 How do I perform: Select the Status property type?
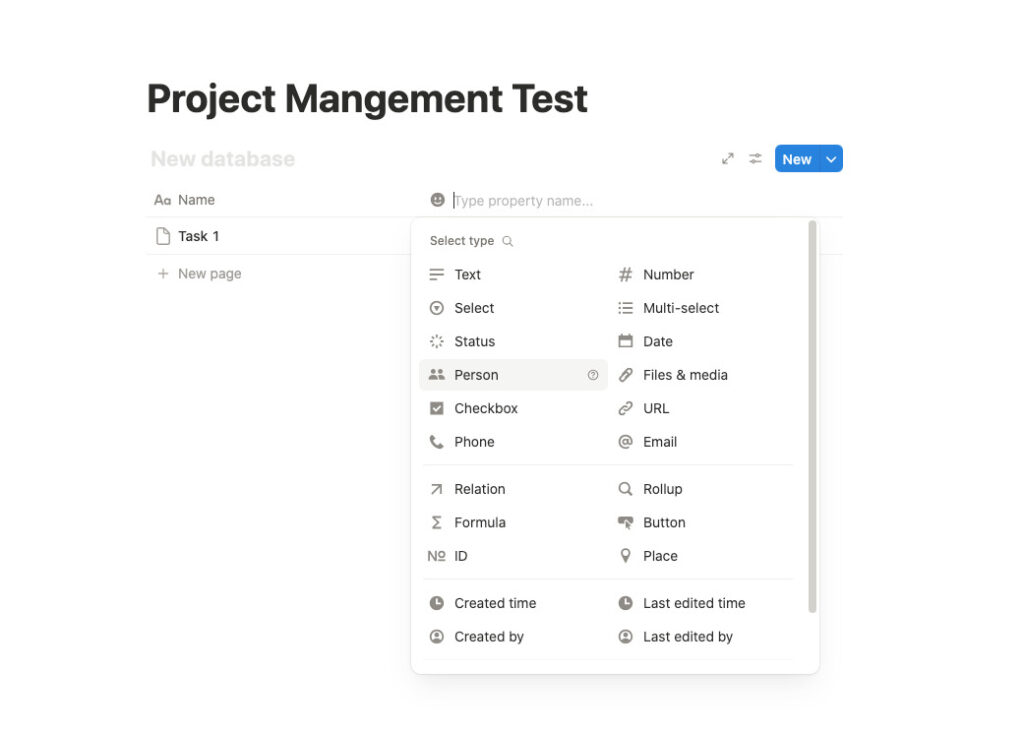coord(474,341)
